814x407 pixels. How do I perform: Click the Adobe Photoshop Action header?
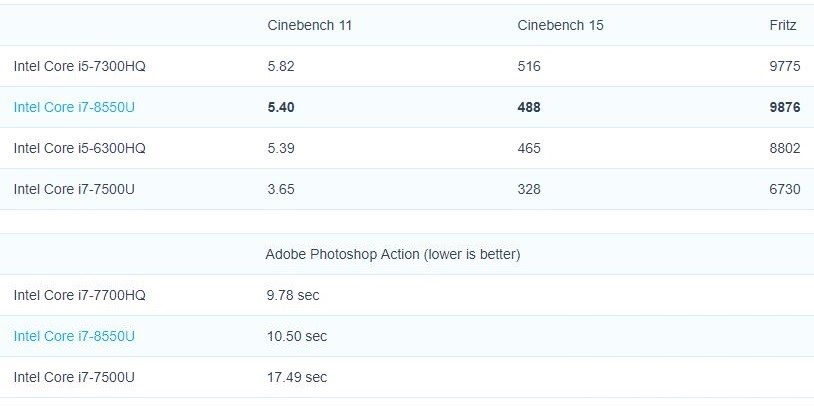[x=392, y=254]
